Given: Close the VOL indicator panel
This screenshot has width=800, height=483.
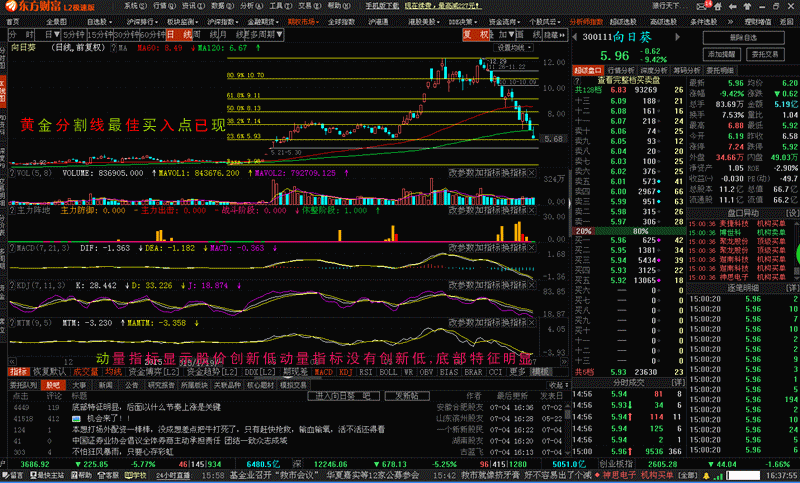Looking at the screenshot, I should (x=531, y=173).
